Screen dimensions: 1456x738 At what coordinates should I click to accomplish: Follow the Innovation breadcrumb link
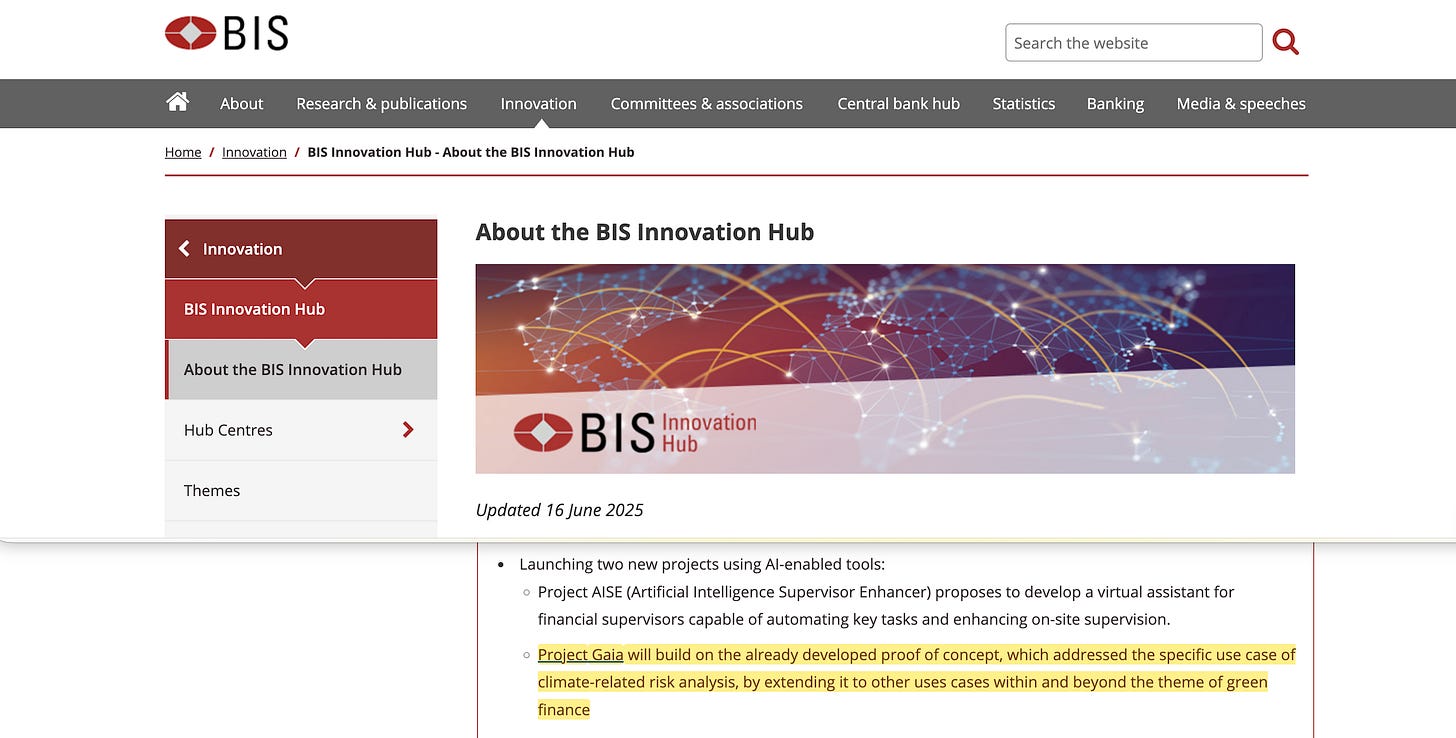tap(254, 152)
